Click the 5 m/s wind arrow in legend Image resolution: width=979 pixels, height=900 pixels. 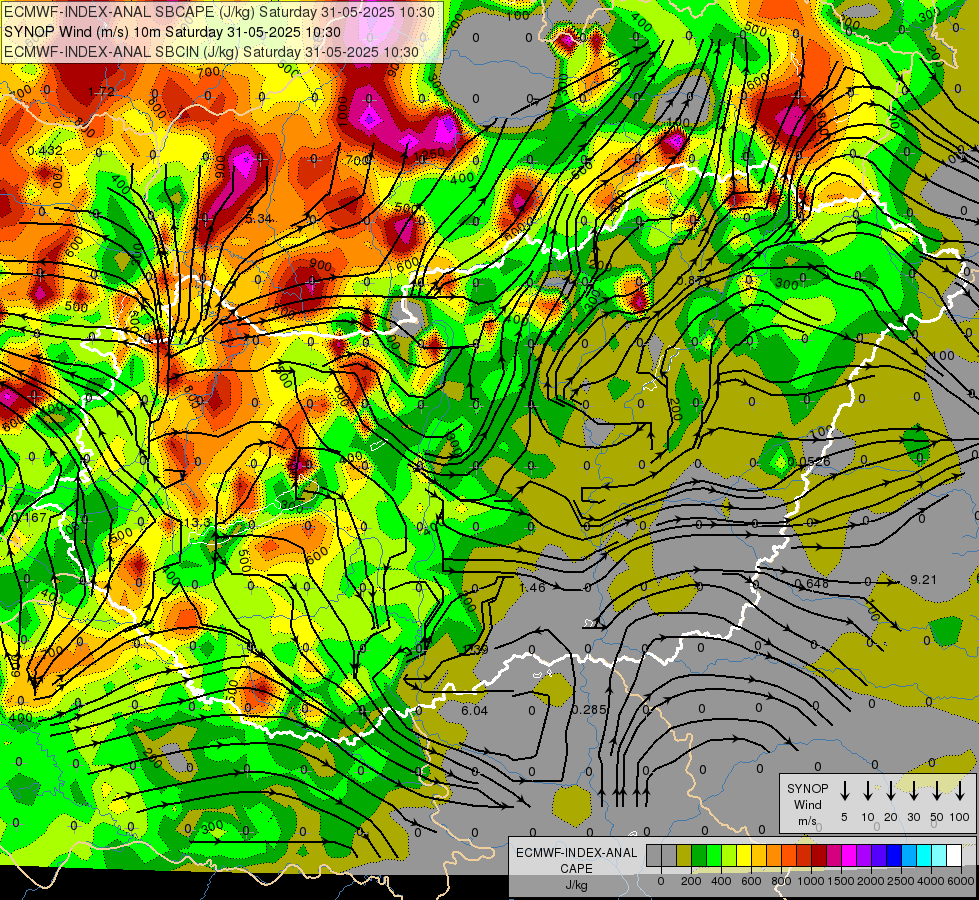pyautogui.click(x=844, y=790)
